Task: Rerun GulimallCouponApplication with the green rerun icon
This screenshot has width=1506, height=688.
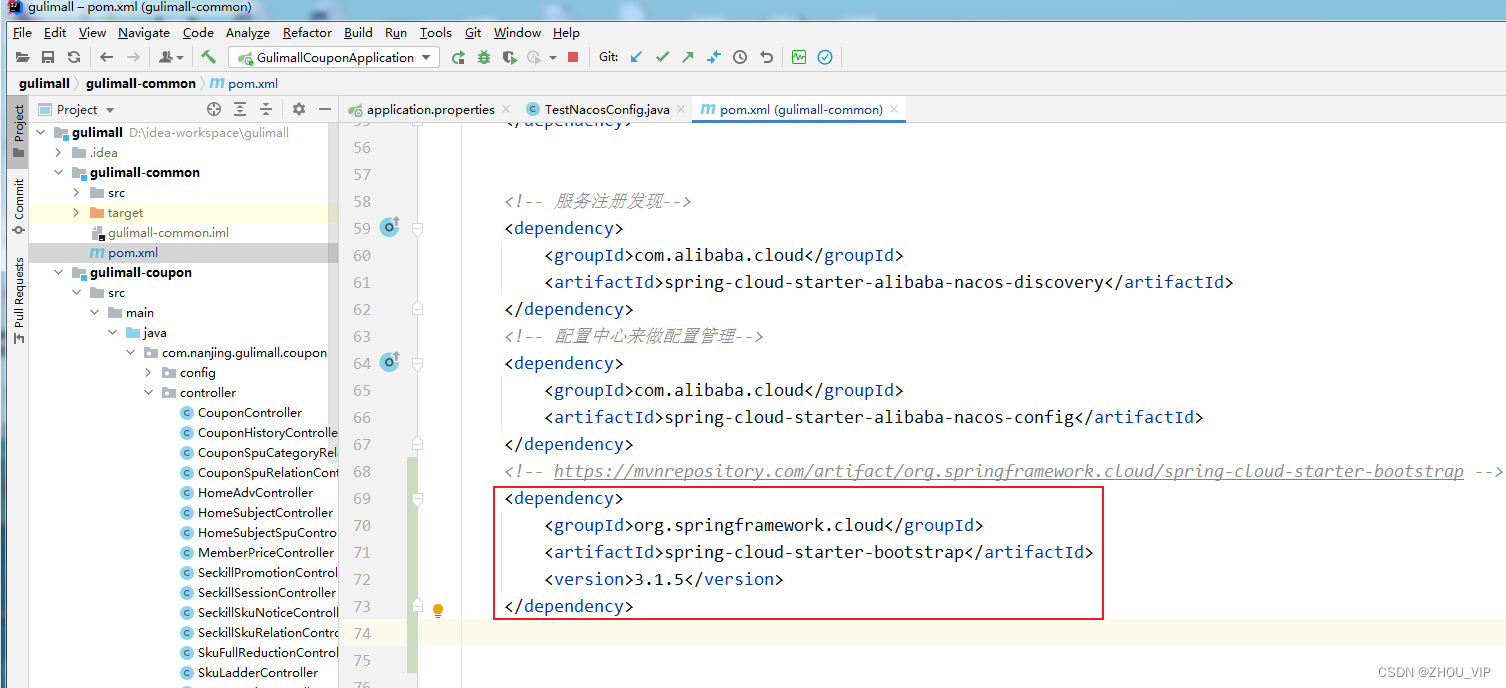Action: (x=458, y=58)
